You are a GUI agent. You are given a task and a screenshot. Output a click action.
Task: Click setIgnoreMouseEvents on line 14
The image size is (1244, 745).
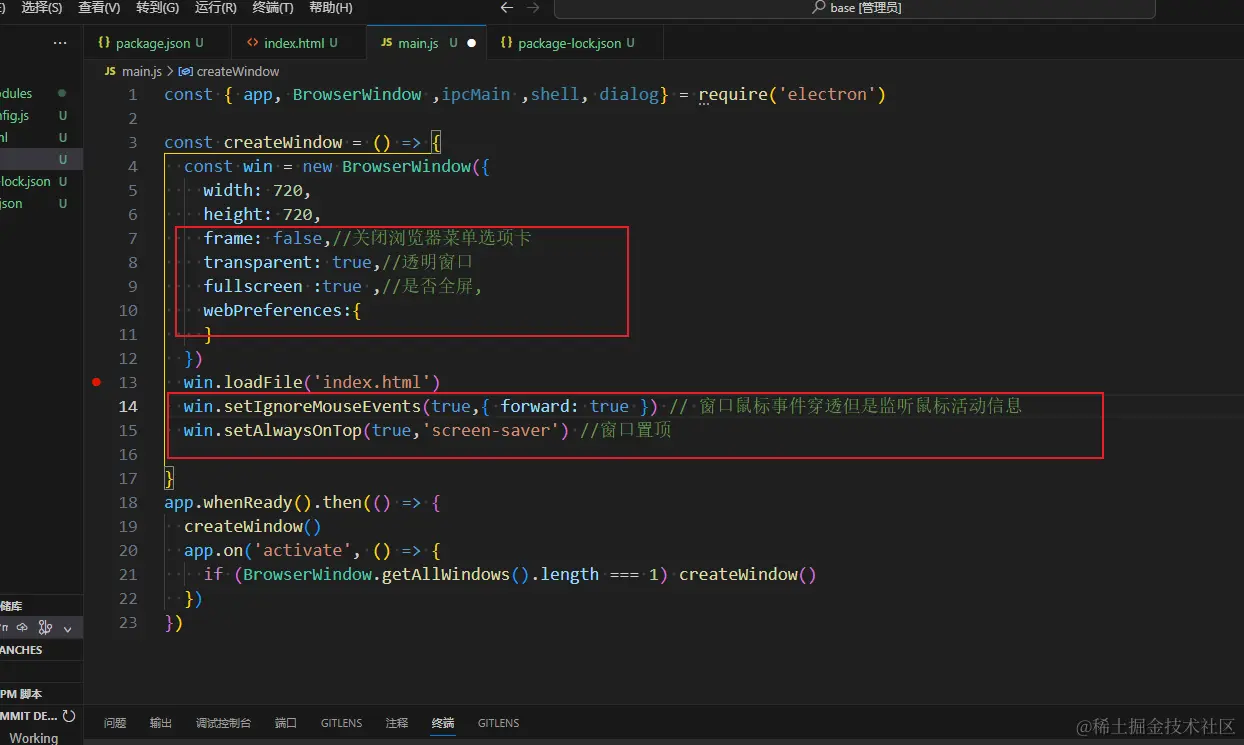322,406
